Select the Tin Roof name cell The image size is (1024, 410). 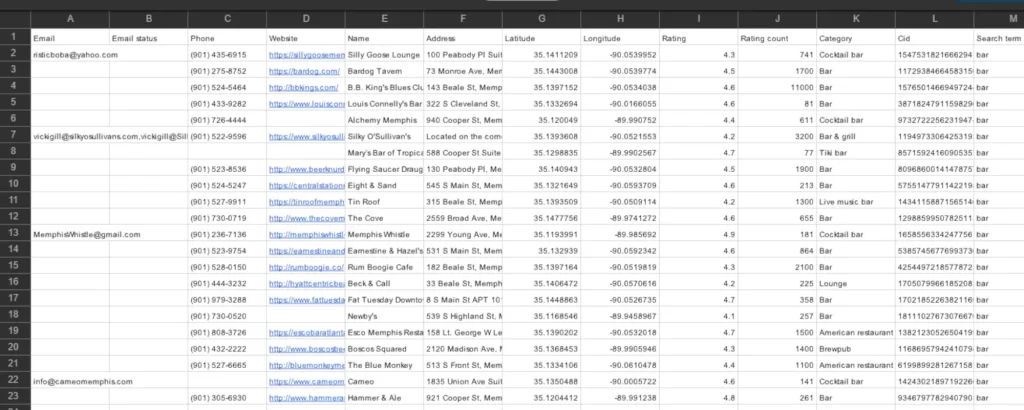pyautogui.click(x=384, y=202)
